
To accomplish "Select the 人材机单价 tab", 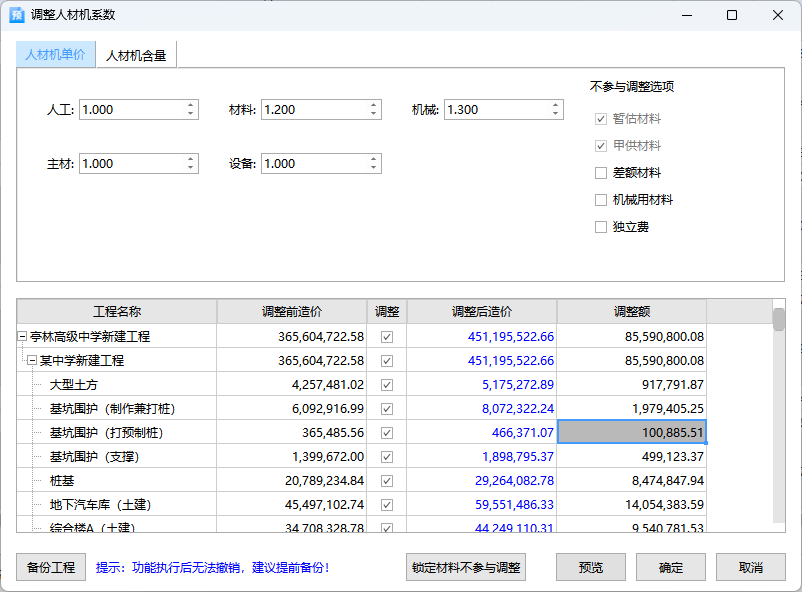I will click(x=55, y=55).
